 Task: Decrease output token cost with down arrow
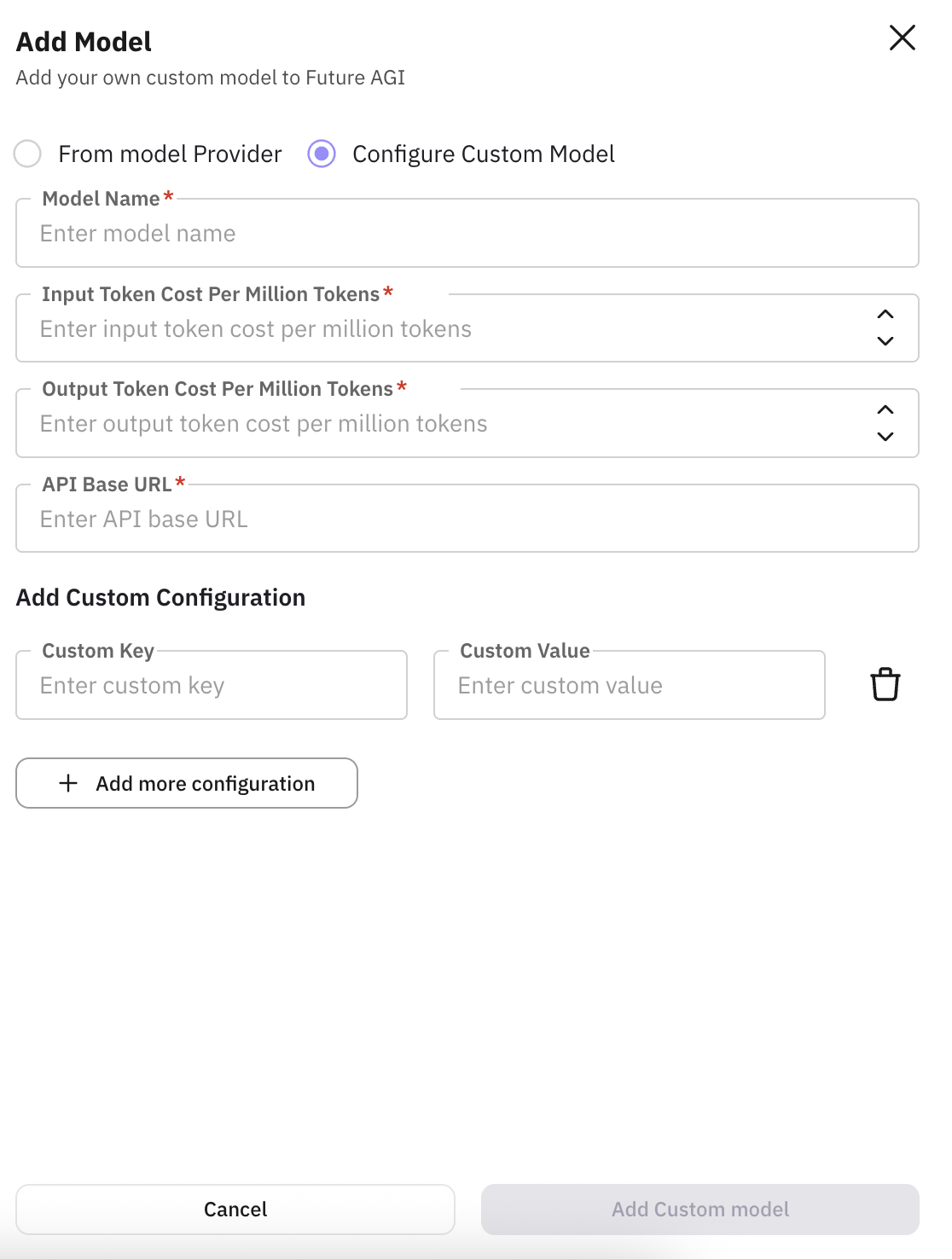(x=885, y=437)
